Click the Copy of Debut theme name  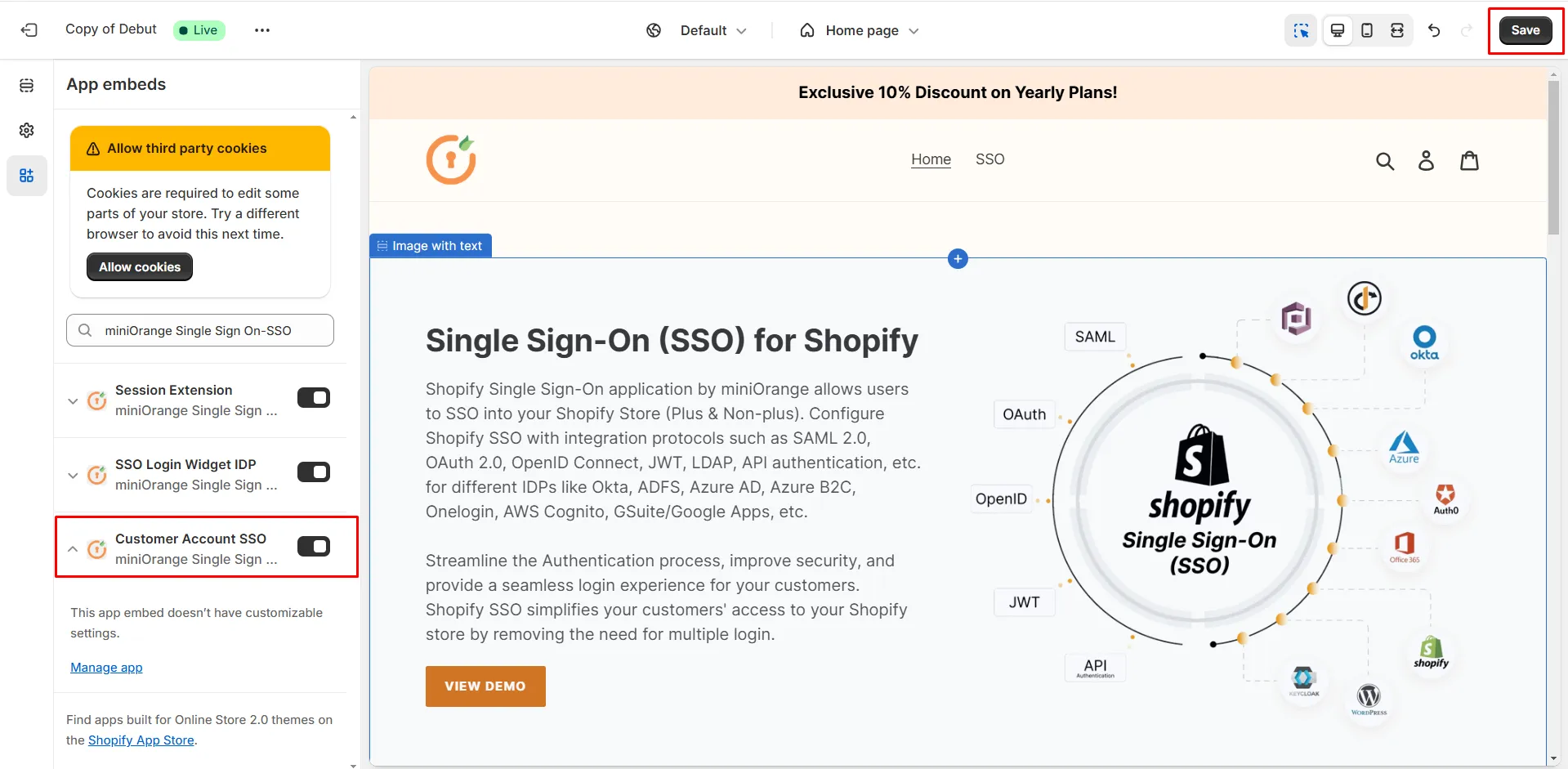[111, 29]
